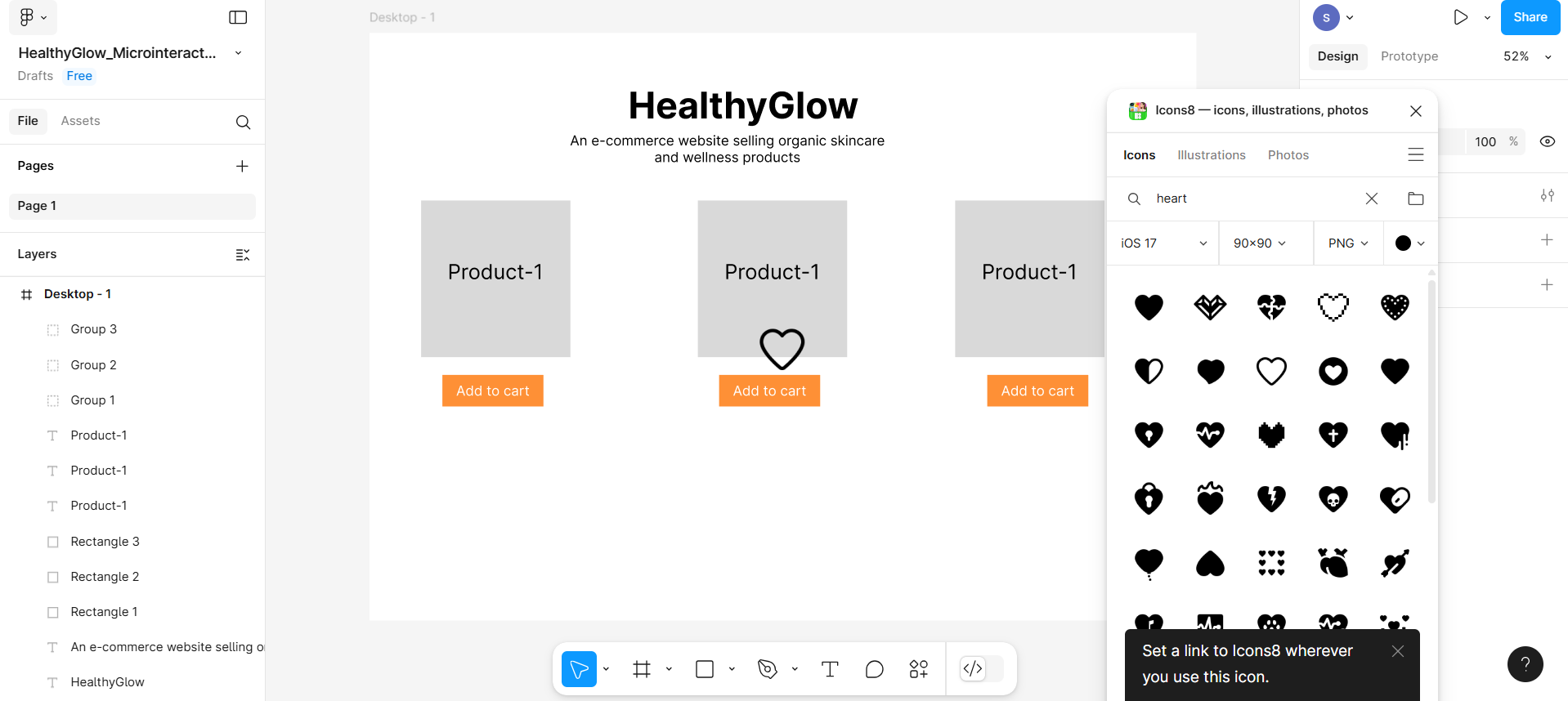Click the heart search input field

coord(1251,199)
